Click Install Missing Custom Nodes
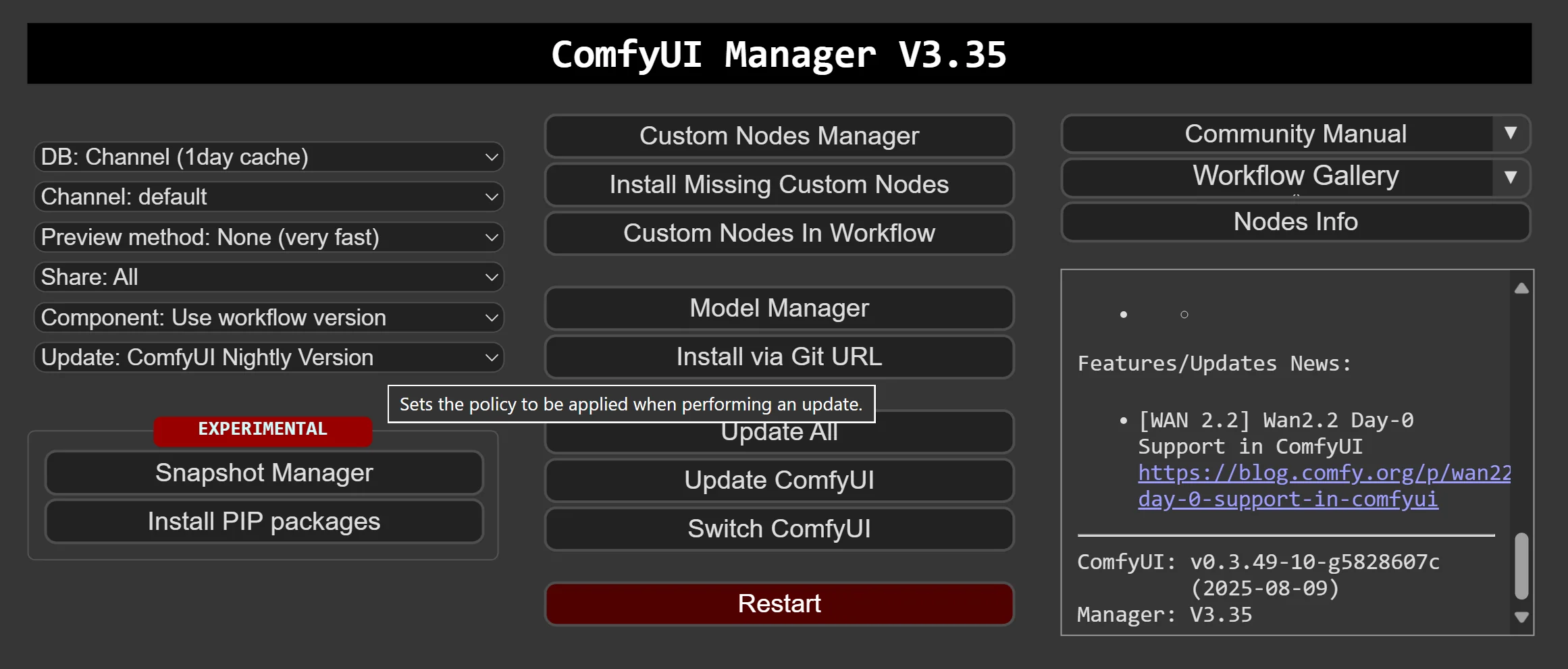The image size is (1568, 669). pyautogui.click(x=779, y=185)
